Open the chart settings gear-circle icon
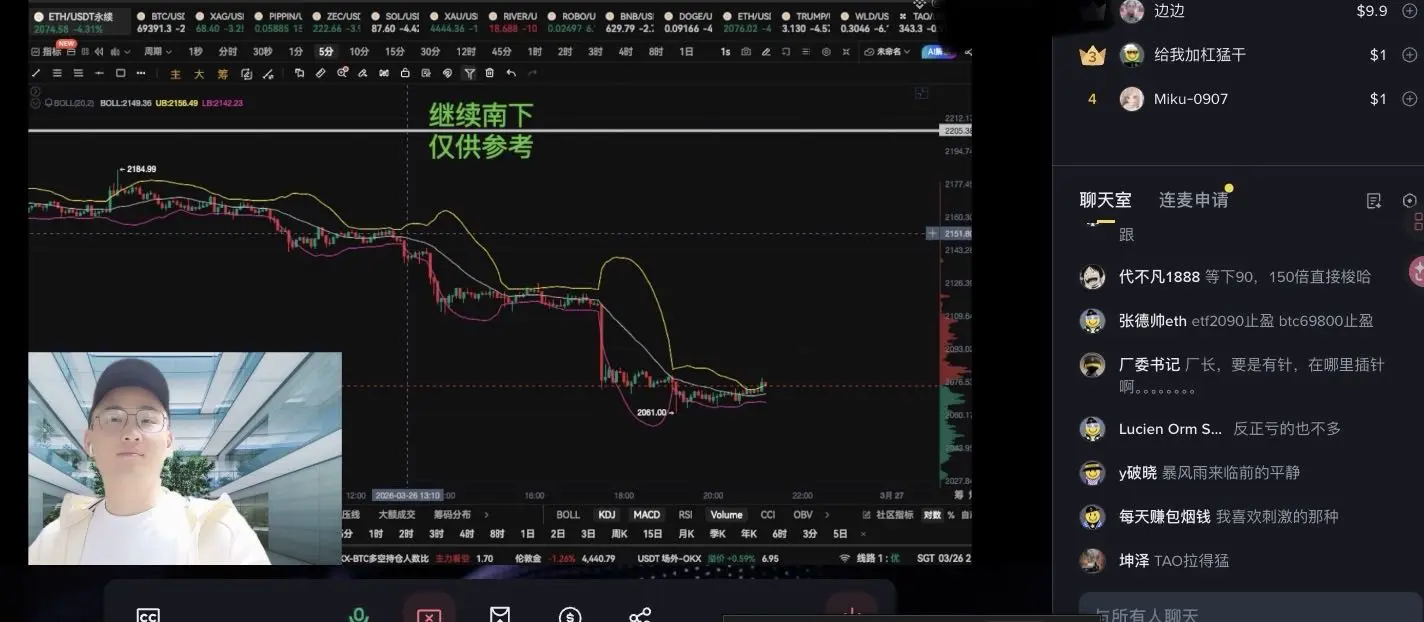Viewport: 1424px width, 622px height. tap(826, 52)
